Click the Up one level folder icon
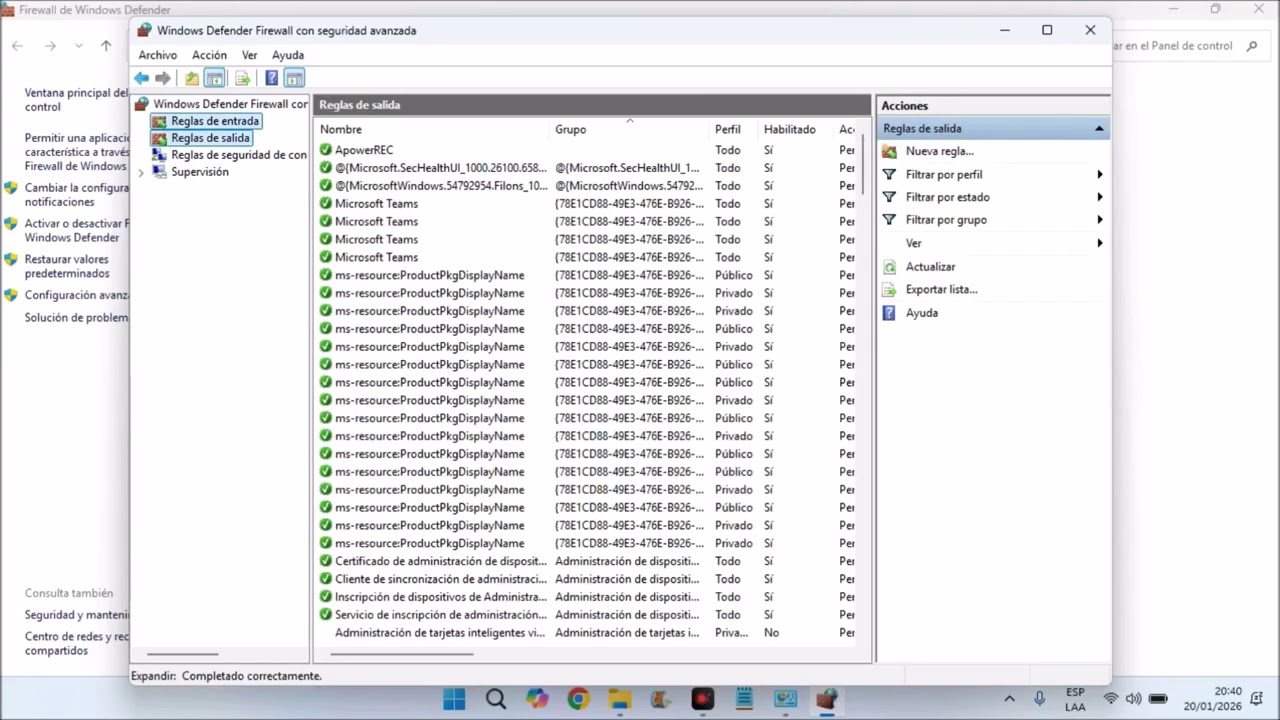1280x720 pixels. click(192, 78)
